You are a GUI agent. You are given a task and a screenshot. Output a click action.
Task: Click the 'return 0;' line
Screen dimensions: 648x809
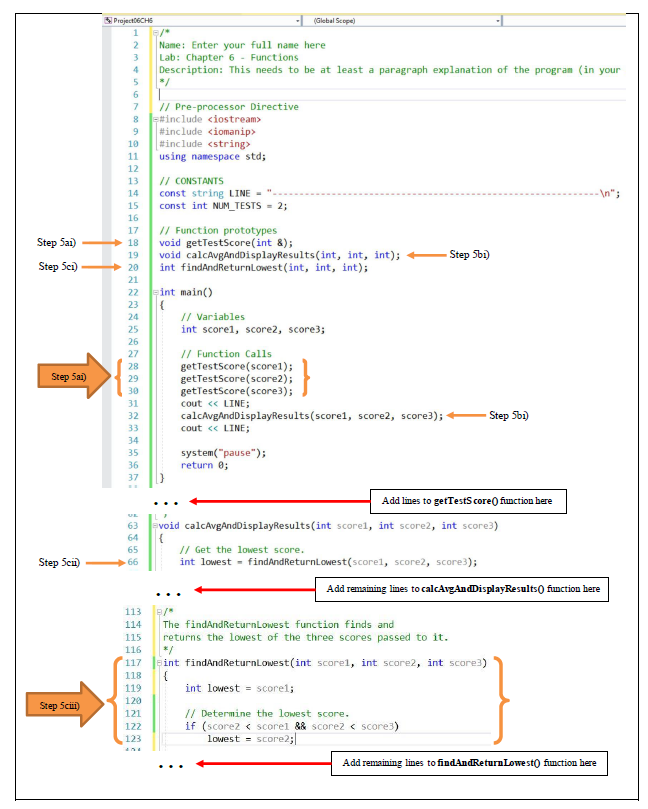(x=204, y=465)
